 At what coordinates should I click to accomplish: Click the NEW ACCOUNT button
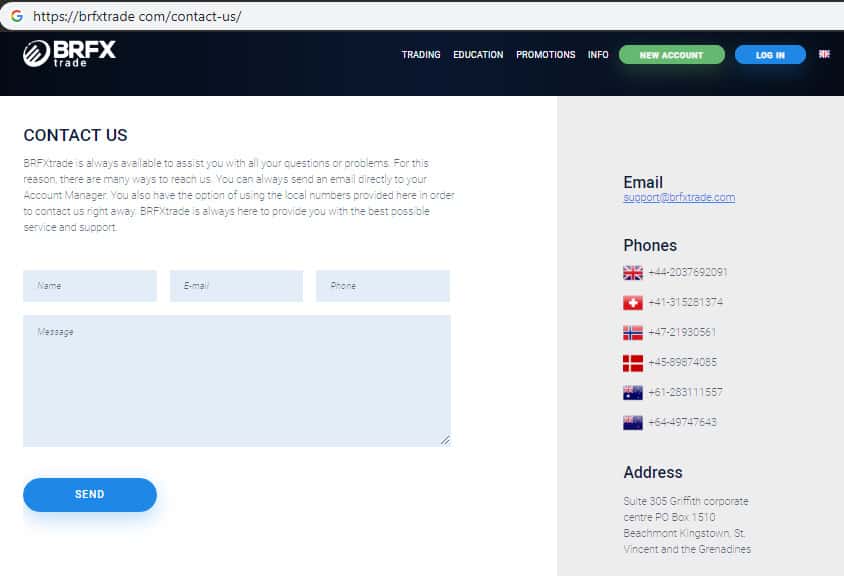pos(672,55)
